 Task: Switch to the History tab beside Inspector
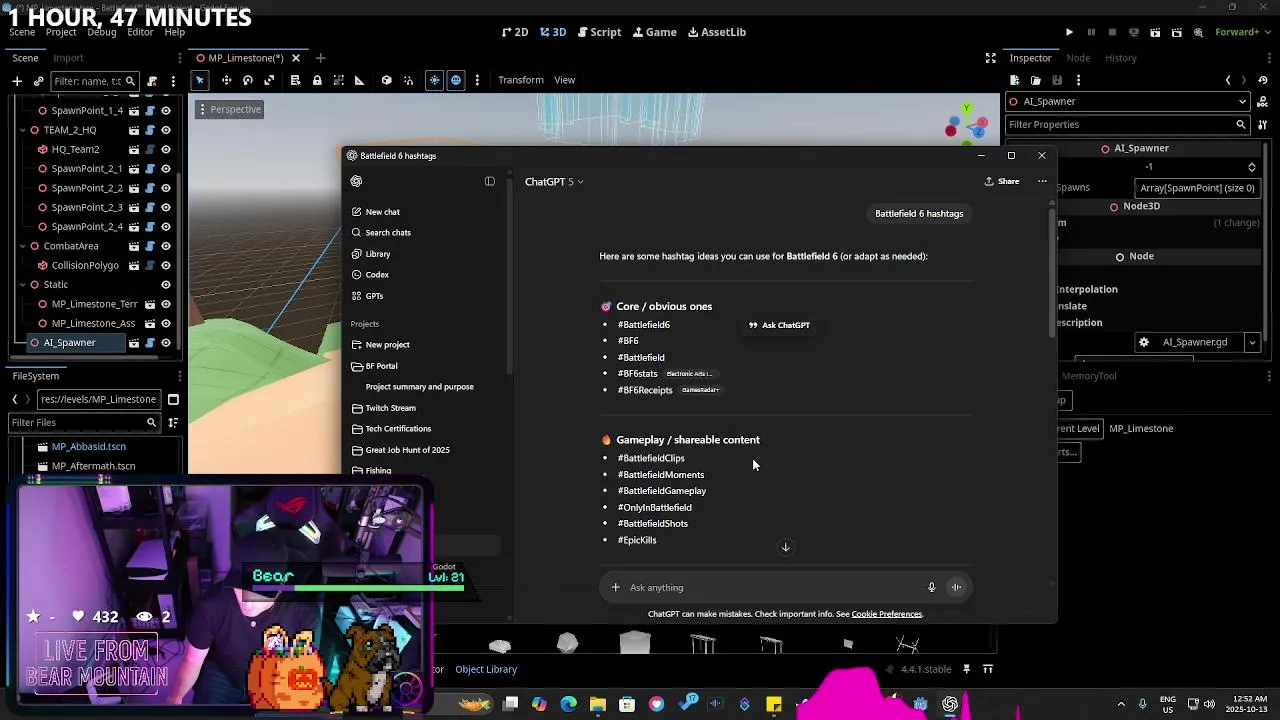click(x=1121, y=58)
